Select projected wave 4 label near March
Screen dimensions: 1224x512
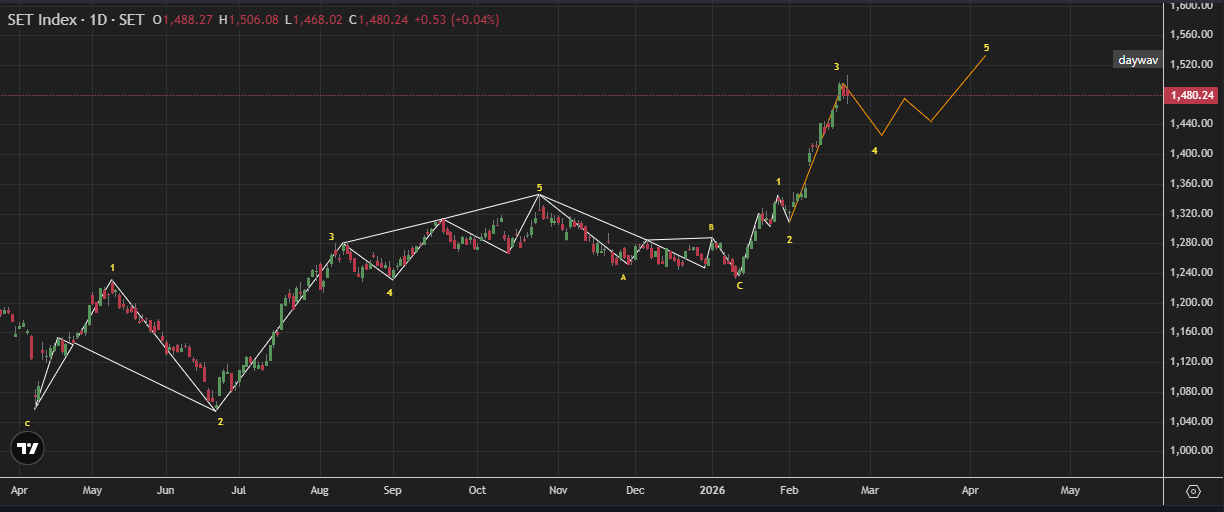coord(874,151)
